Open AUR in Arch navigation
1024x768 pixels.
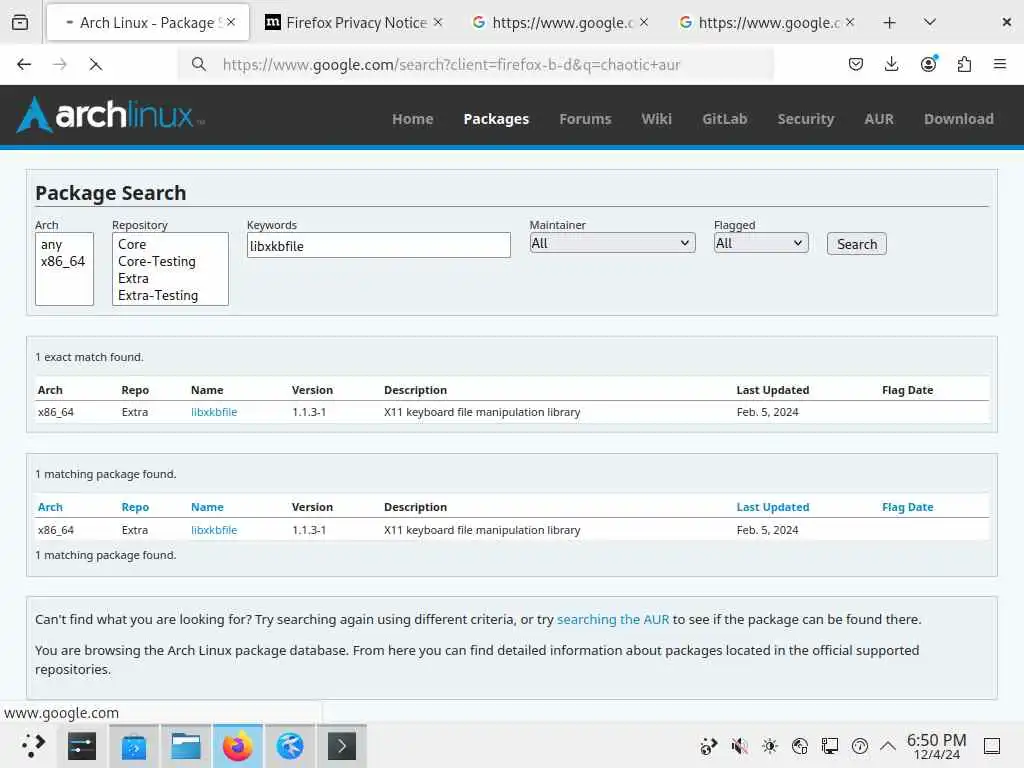coord(879,119)
